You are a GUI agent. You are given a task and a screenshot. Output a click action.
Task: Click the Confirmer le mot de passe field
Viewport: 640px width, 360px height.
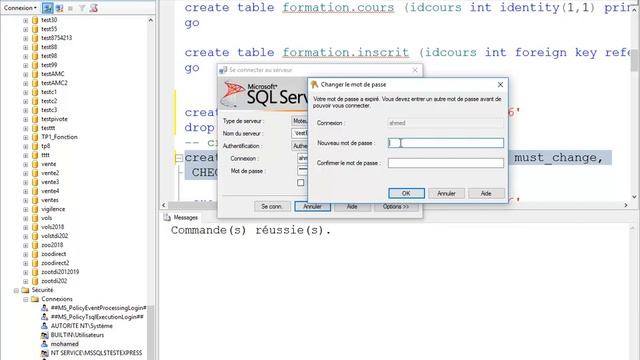click(x=446, y=163)
